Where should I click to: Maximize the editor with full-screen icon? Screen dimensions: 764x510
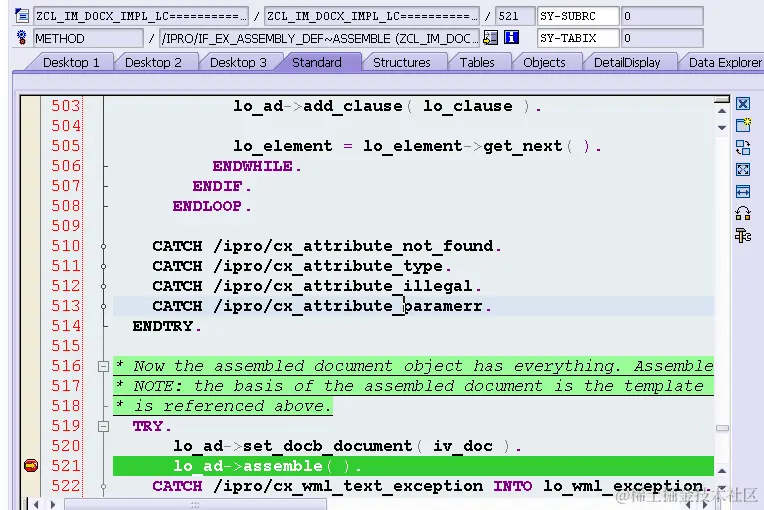tap(743, 170)
